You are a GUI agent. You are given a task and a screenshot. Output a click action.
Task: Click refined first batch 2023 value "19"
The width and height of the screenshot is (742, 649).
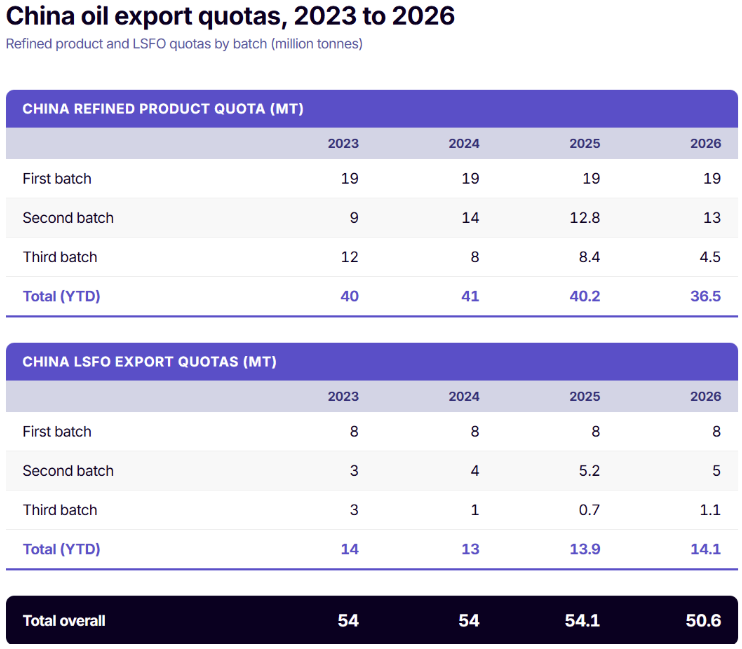(x=350, y=178)
